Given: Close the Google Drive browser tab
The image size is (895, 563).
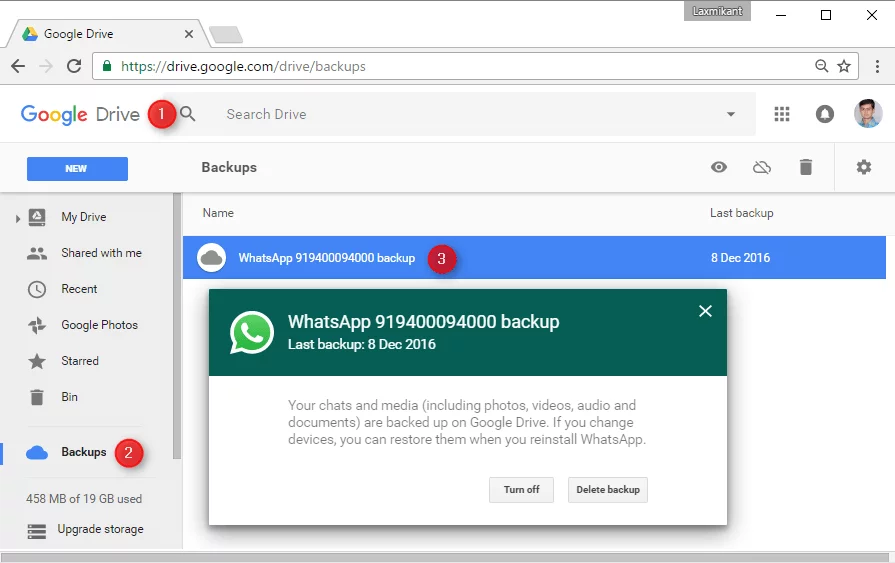Looking at the screenshot, I should point(189,34).
